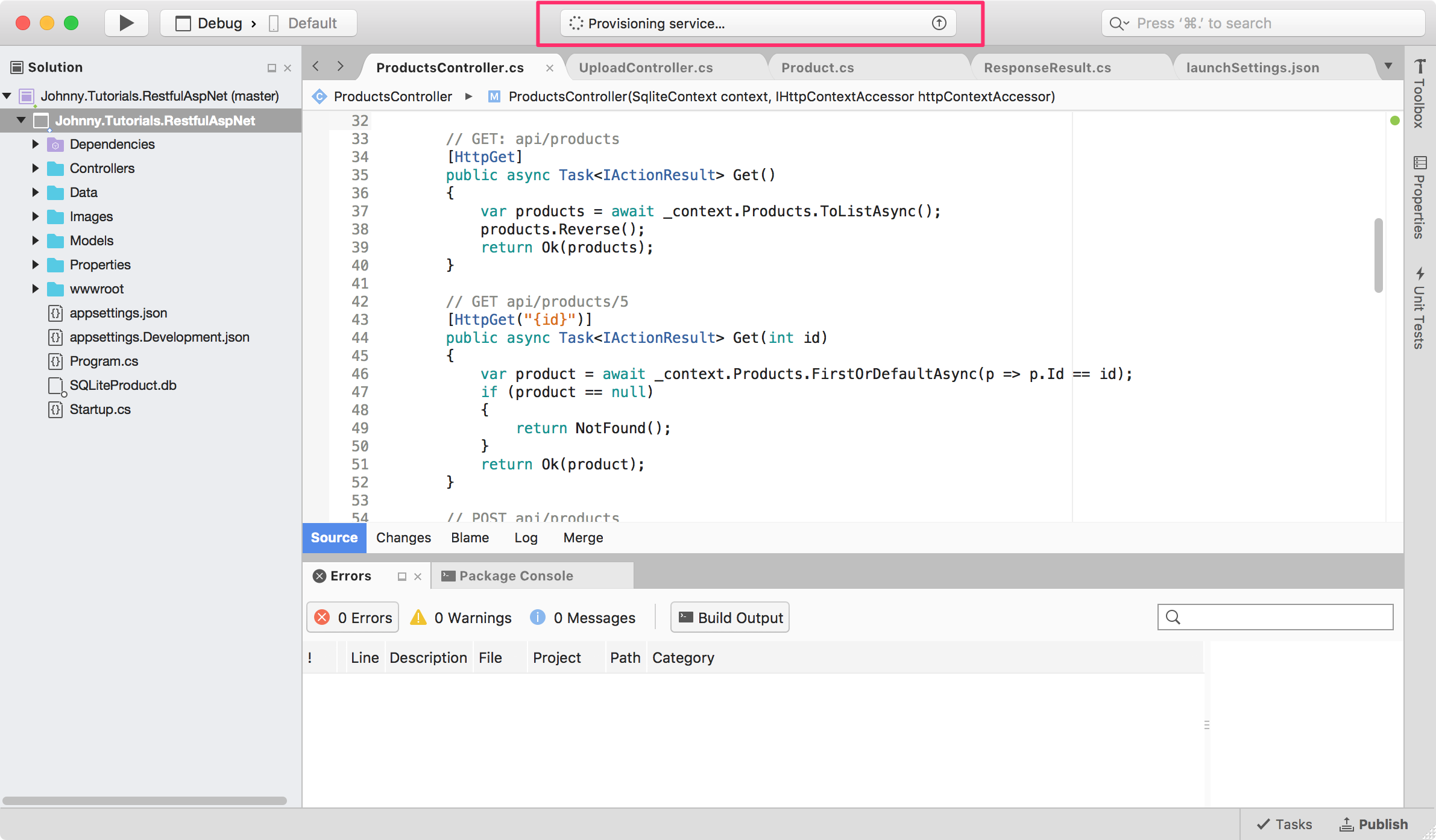This screenshot has width=1436, height=840.
Task: Open appsettings.json file
Action: pos(118,313)
